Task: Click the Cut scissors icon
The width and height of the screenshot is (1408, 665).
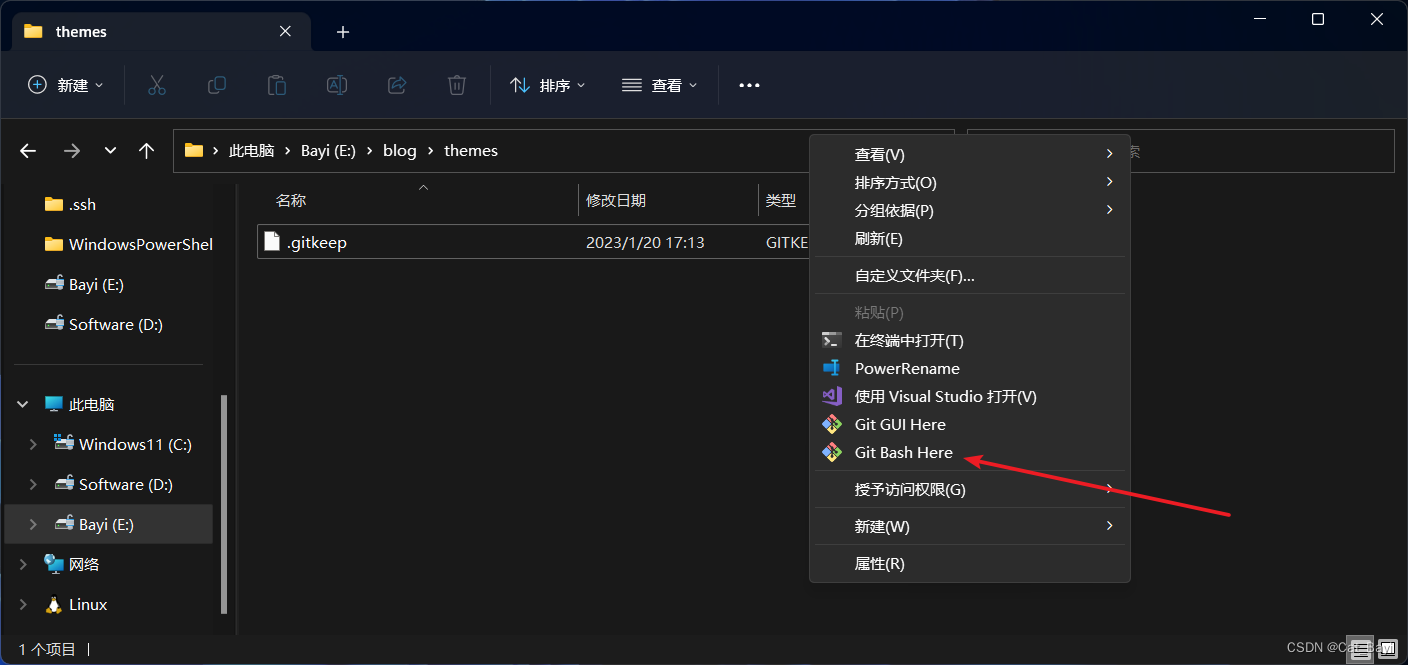Action: tap(156, 85)
